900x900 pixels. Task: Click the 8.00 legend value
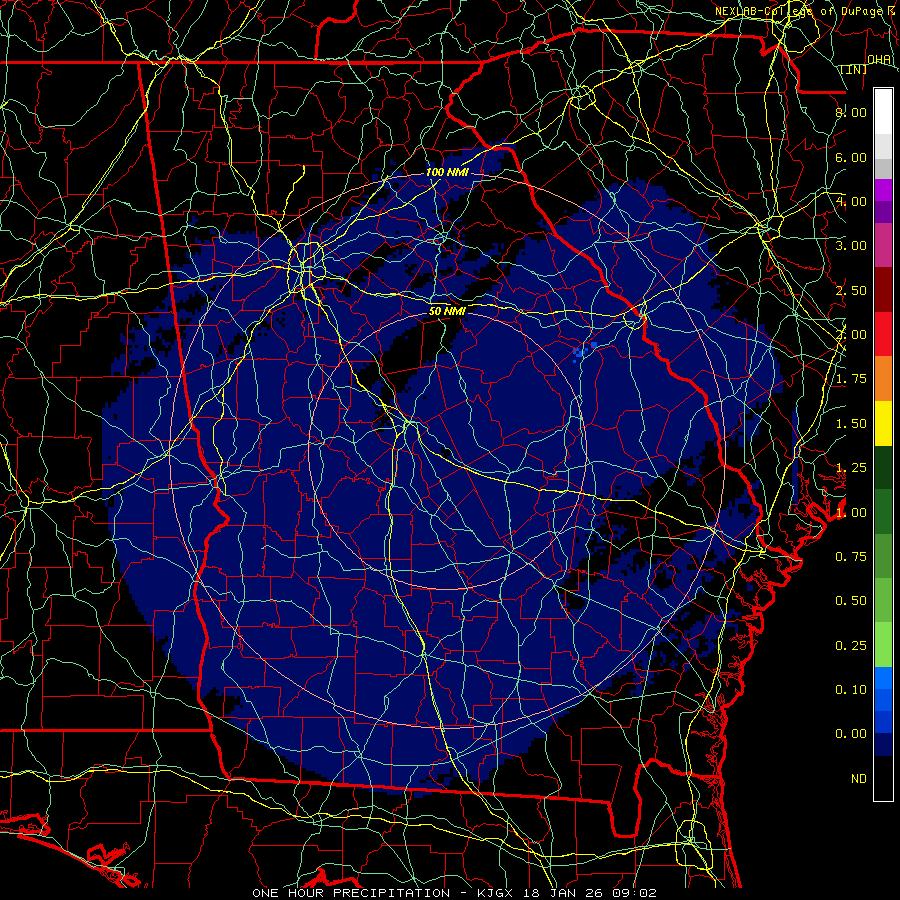point(851,112)
